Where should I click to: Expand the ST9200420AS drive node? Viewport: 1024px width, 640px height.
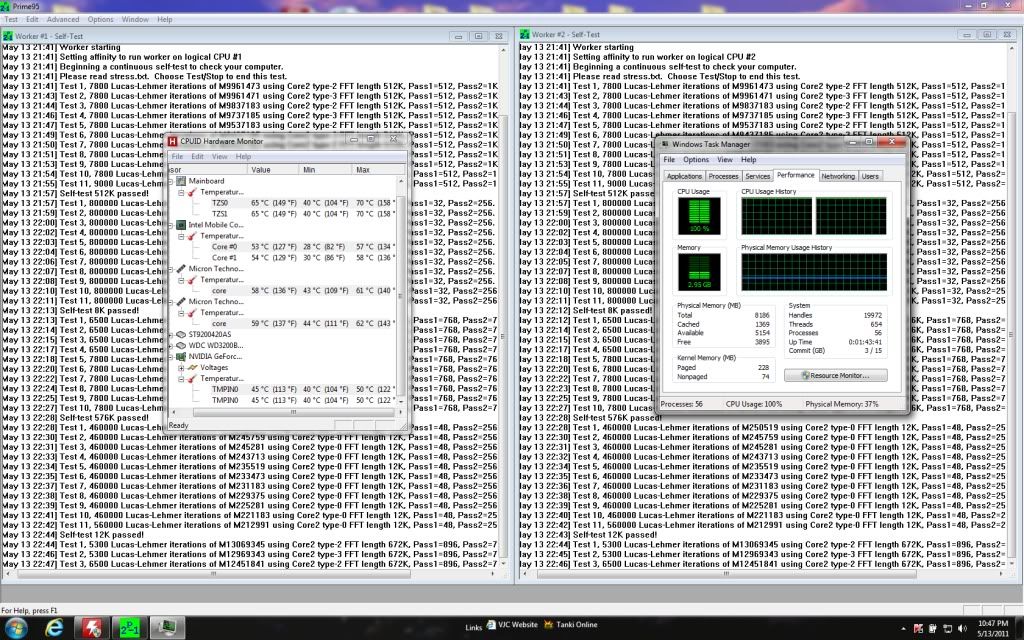pos(170,334)
